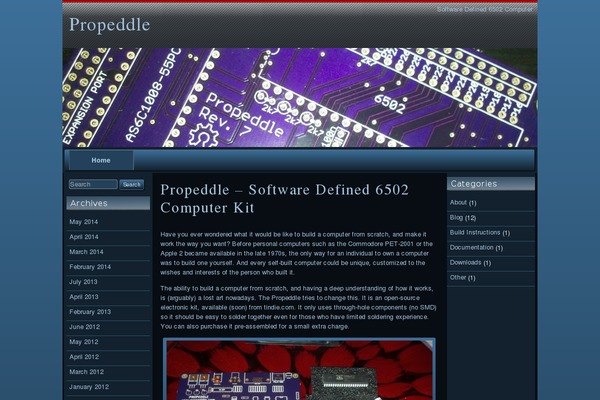Screen dimensions: 600x400
Task: Open the kit photo with red background
Action: [x=299, y=369]
